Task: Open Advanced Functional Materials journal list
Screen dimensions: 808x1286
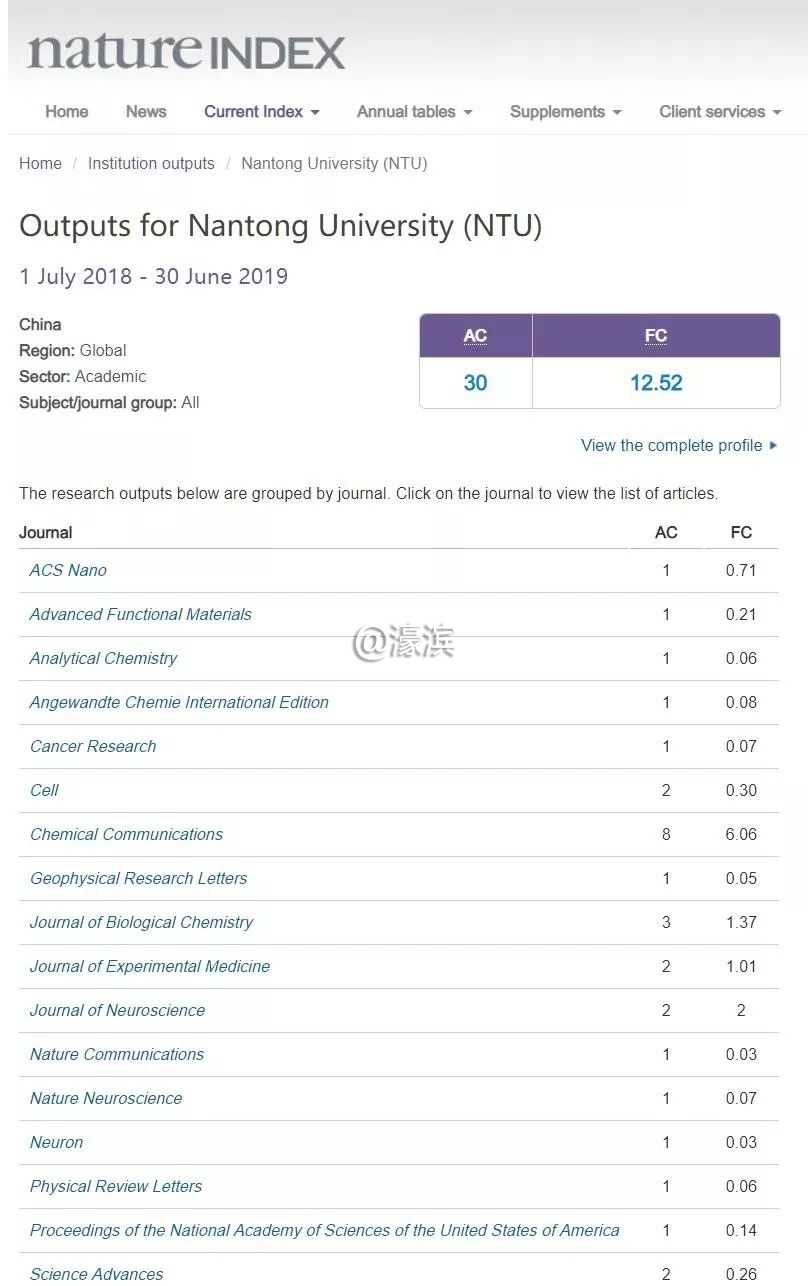Action: pyautogui.click(x=140, y=614)
